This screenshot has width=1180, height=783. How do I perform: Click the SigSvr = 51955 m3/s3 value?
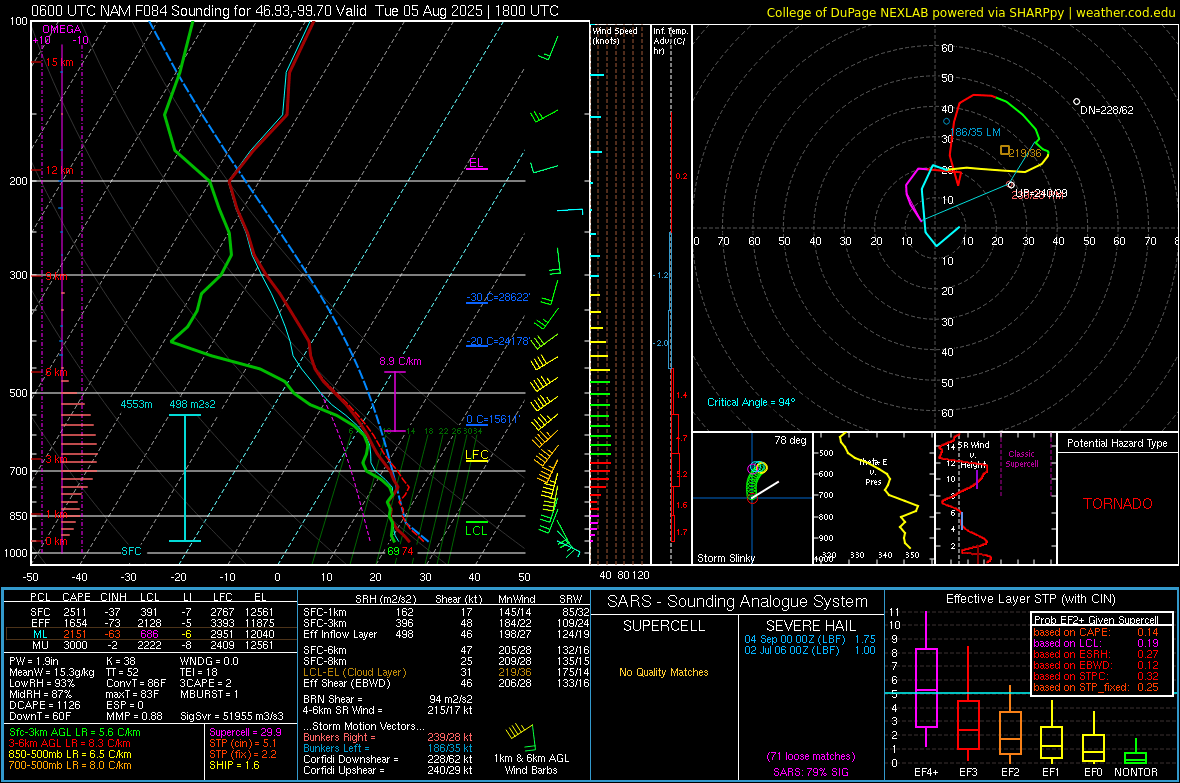(x=232, y=717)
